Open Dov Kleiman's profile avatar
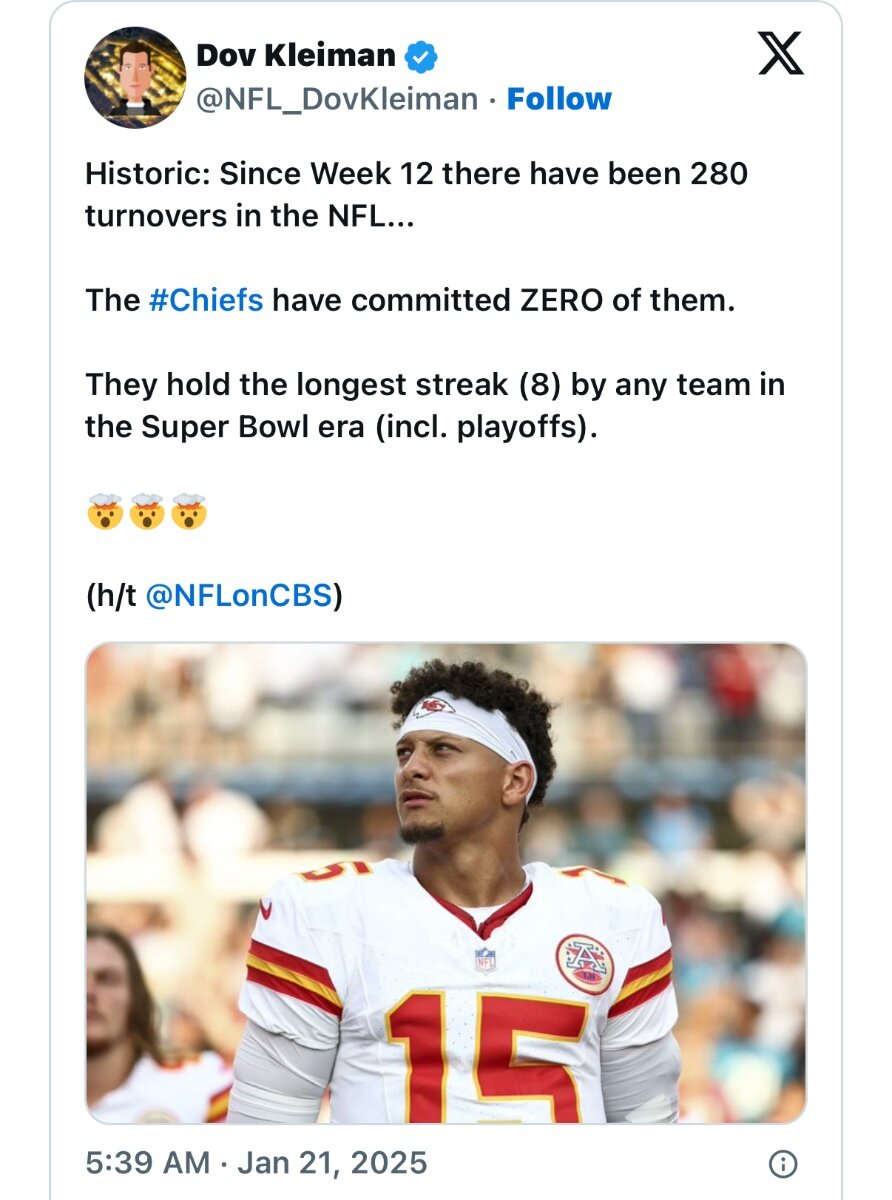 pos(135,78)
